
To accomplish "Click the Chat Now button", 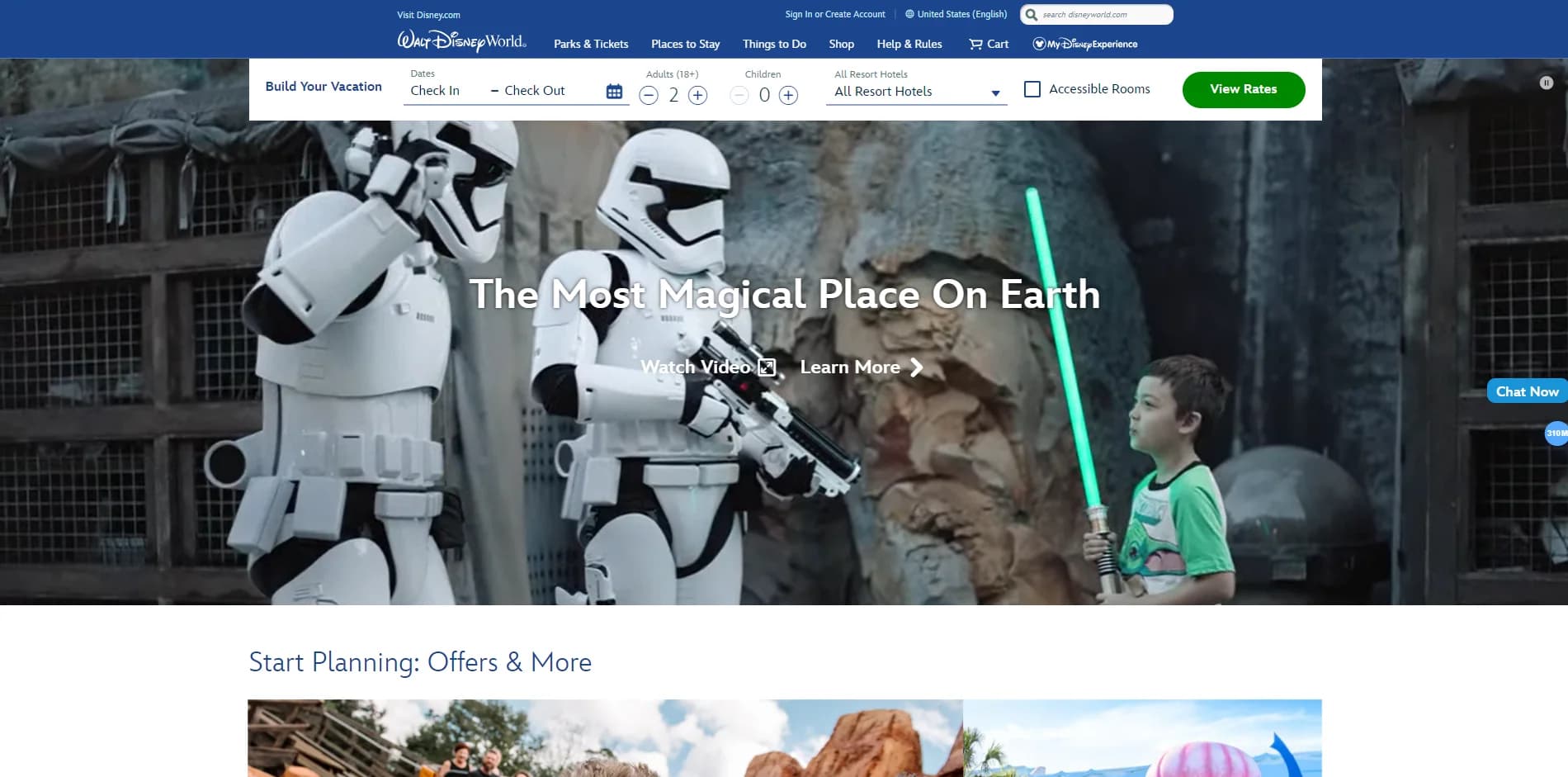I will [x=1527, y=391].
